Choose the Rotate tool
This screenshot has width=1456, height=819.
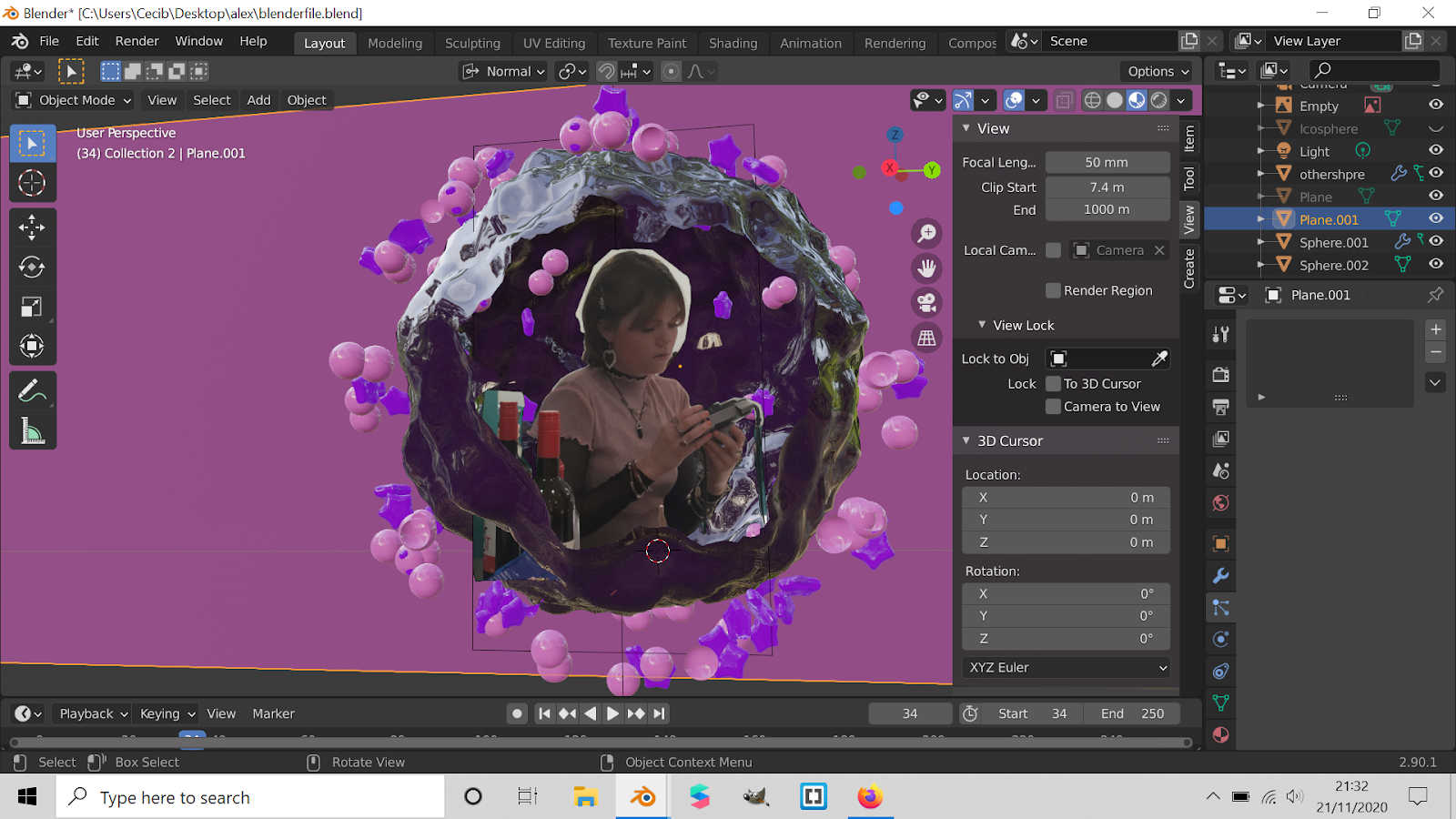pyautogui.click(x=32, y=267)
